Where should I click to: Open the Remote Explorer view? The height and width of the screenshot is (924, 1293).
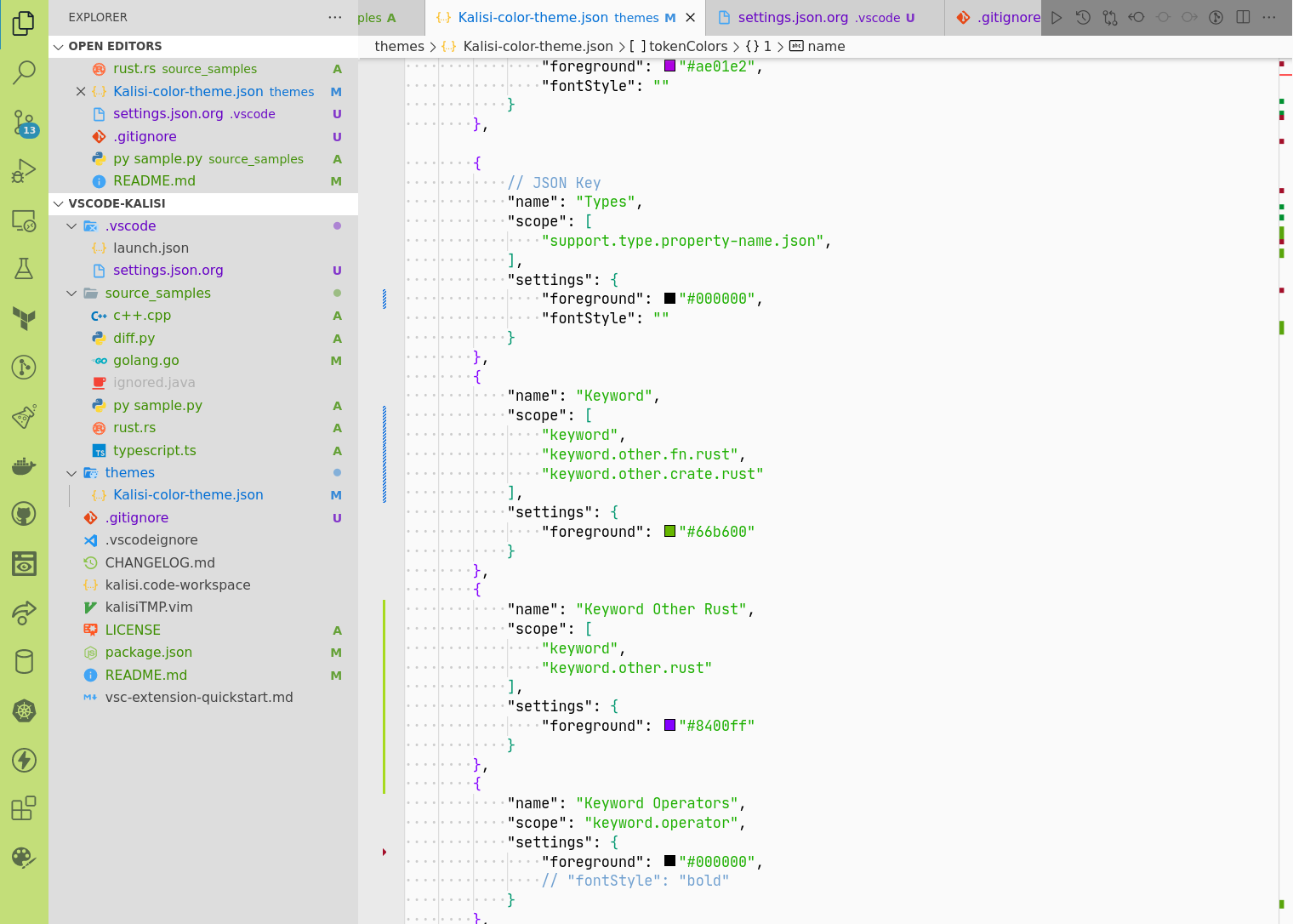[24, 220]
